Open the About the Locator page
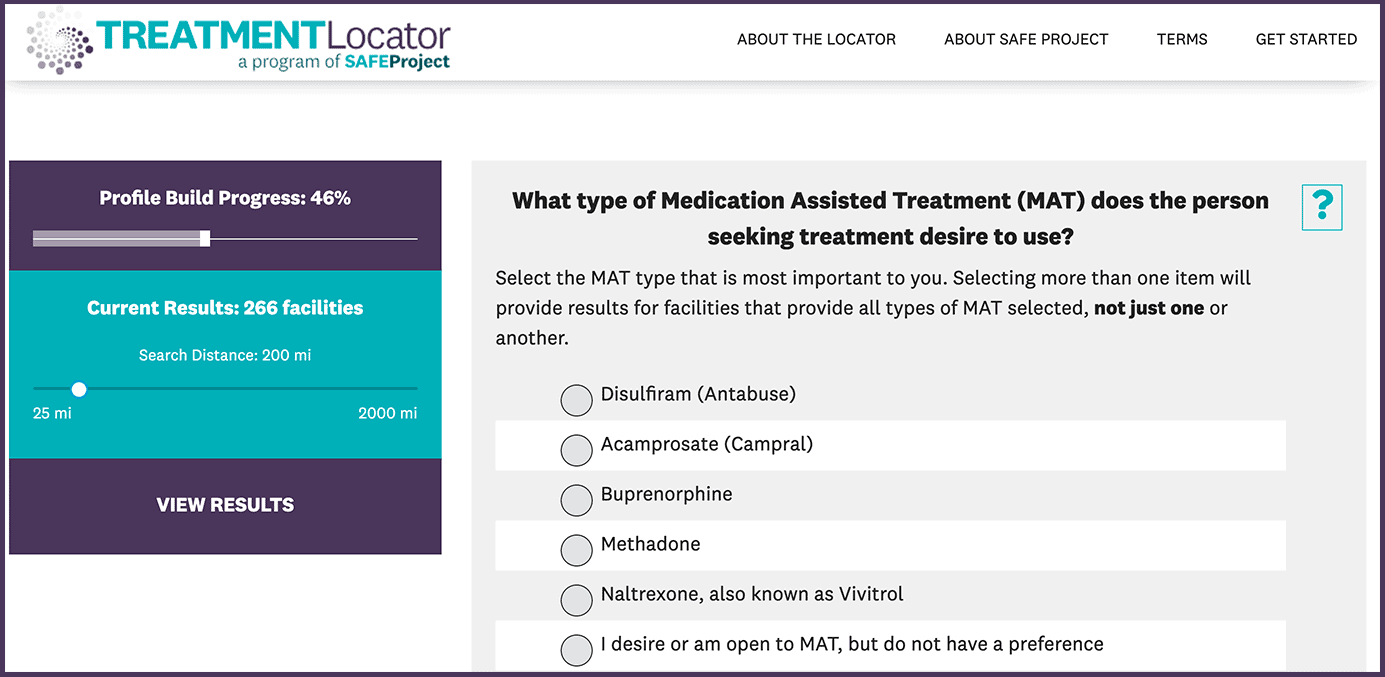Image resolution: width=1385 pixels, height=677 pixels. [816, 40]
